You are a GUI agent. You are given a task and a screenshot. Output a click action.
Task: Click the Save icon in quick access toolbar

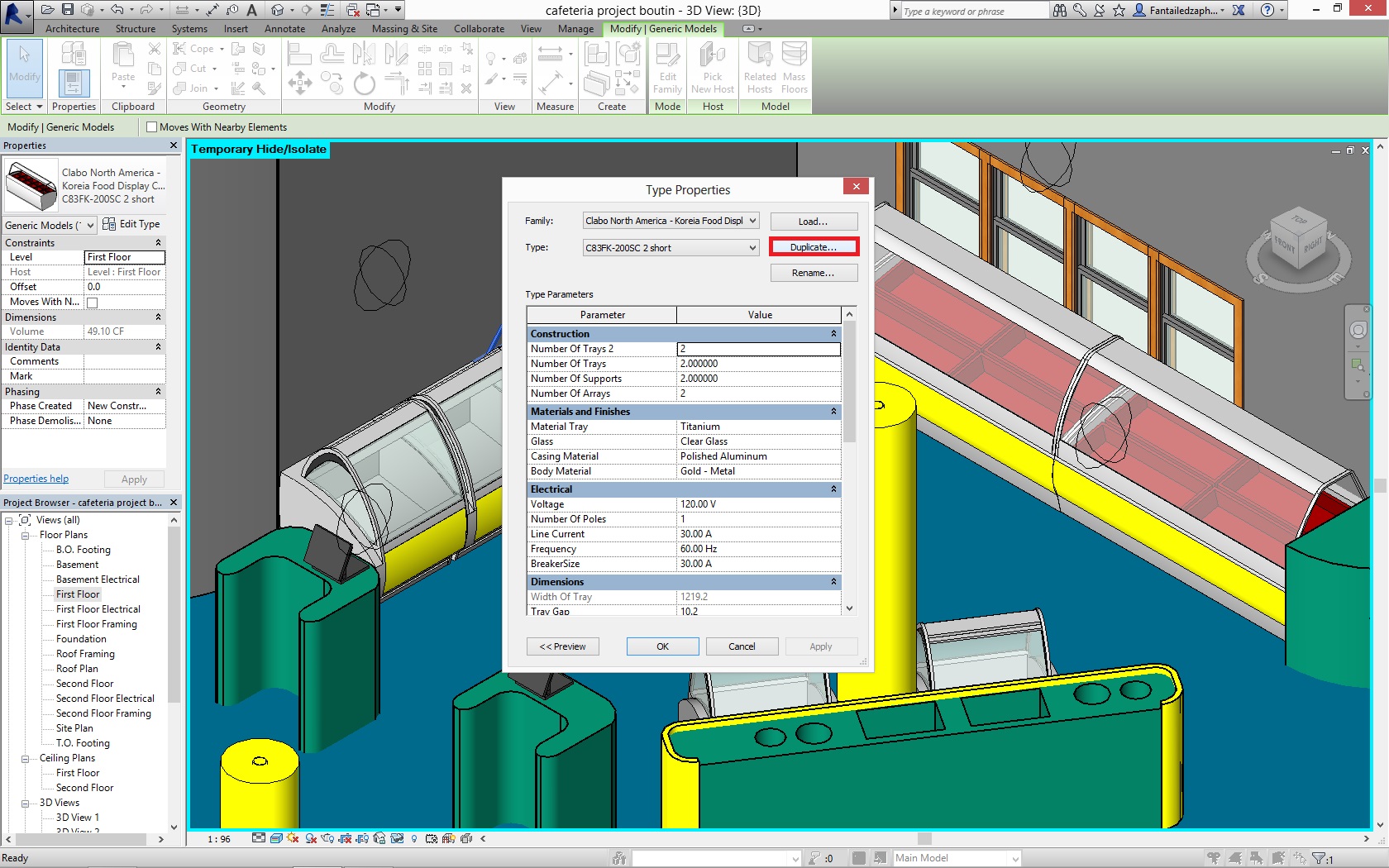[x=68, y=10]
